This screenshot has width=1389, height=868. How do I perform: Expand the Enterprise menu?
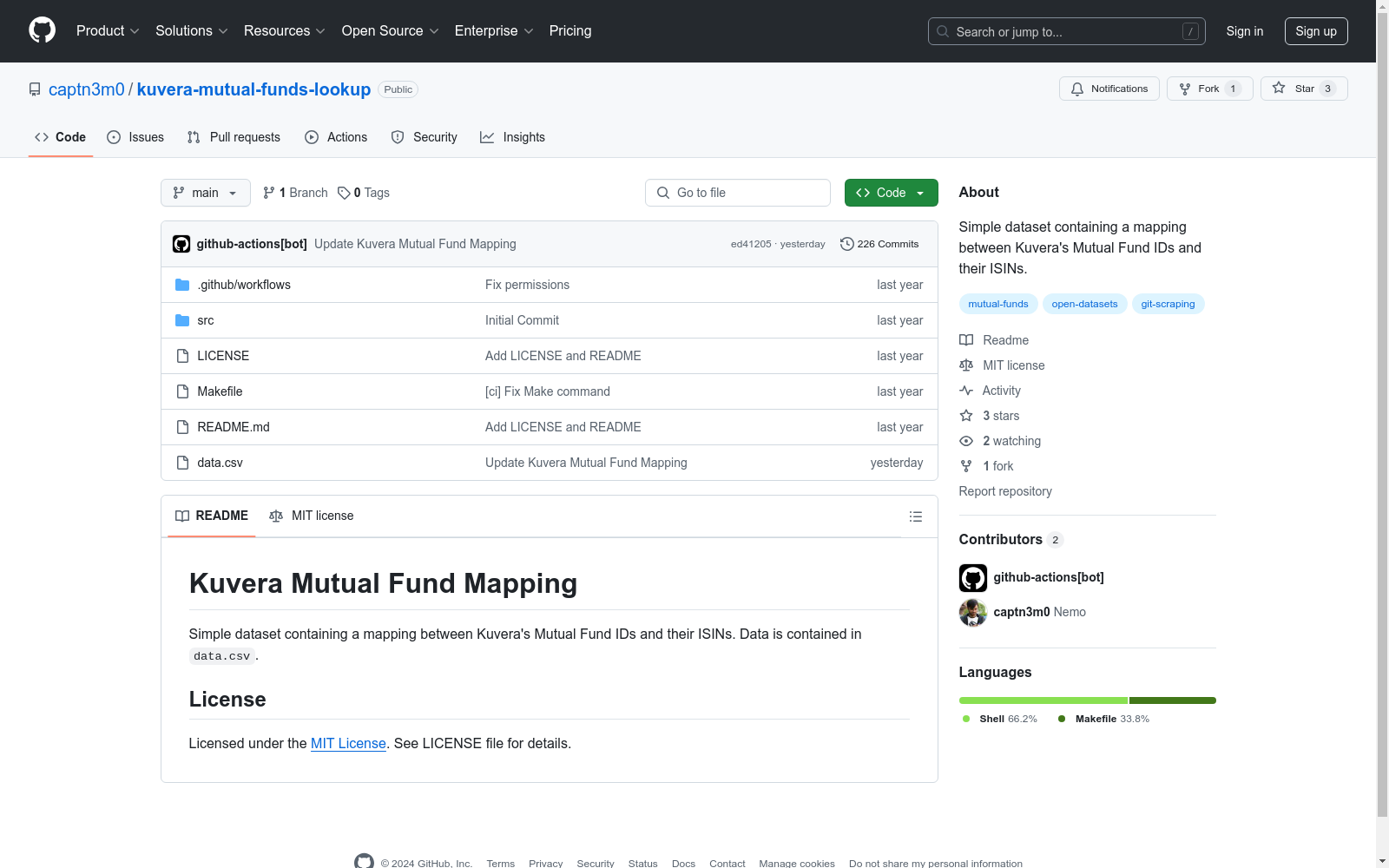point(494,31)
